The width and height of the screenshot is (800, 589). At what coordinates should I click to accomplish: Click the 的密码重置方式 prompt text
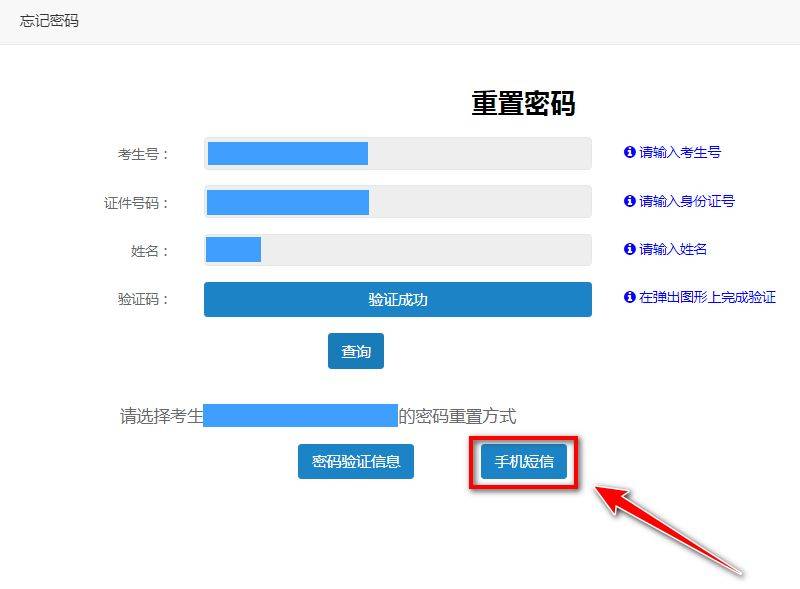(x=457, y=416)
